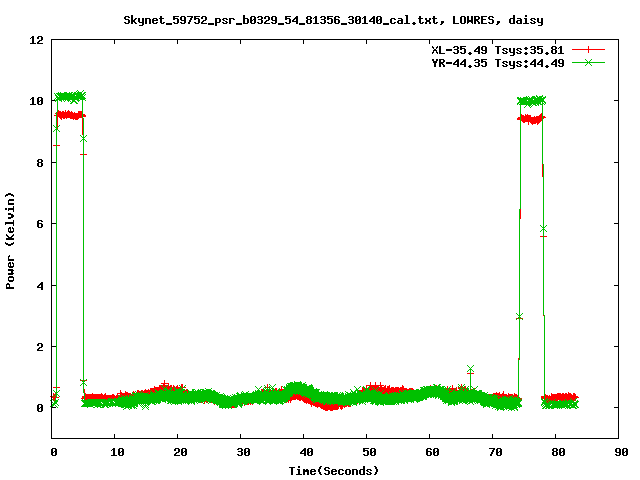Click the x-axis tick label 40

306,452
